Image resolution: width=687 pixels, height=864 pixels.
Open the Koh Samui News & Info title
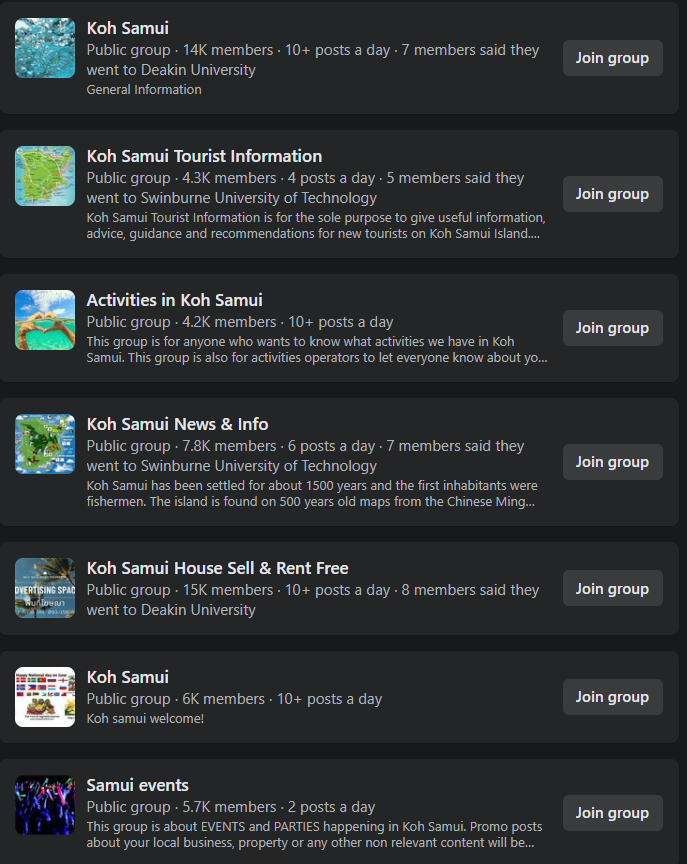[177, 424]
